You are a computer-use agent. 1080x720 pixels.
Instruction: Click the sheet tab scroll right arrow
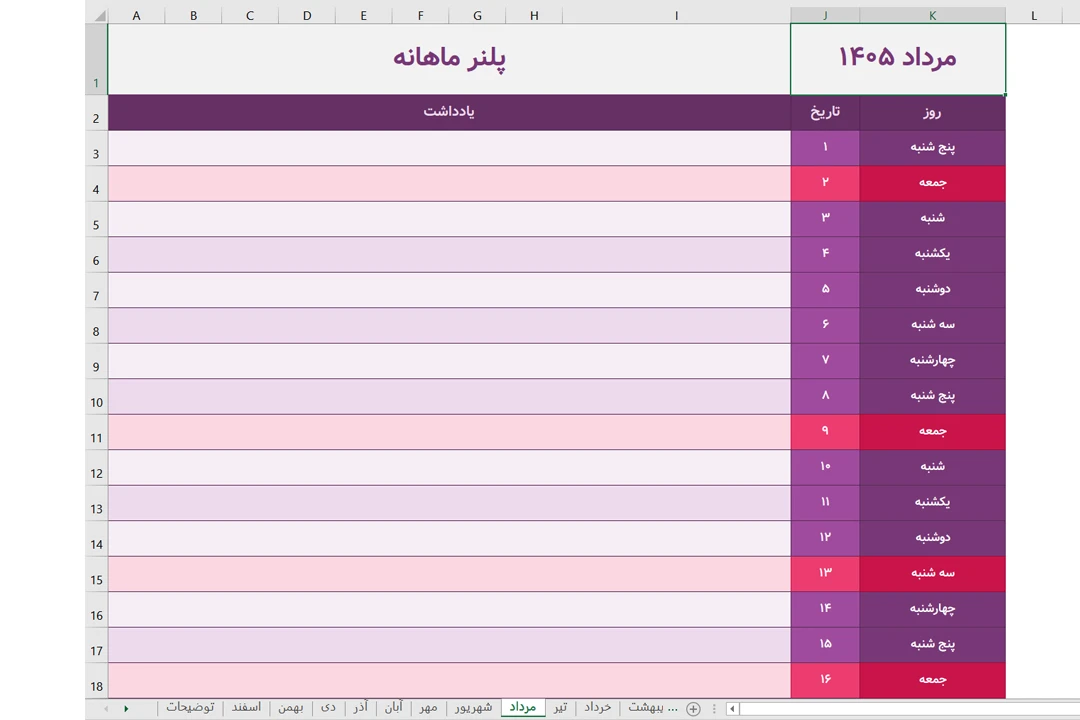pyautogui.click(x=126, y=709)
